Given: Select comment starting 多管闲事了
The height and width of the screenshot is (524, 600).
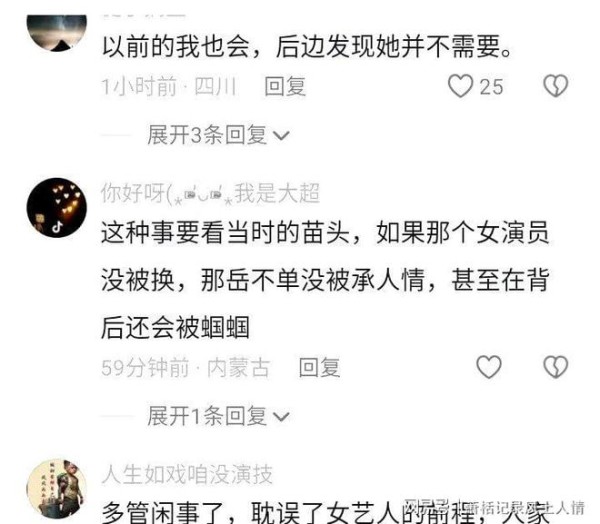Looking at the screenshot, I should click(325, 512).
